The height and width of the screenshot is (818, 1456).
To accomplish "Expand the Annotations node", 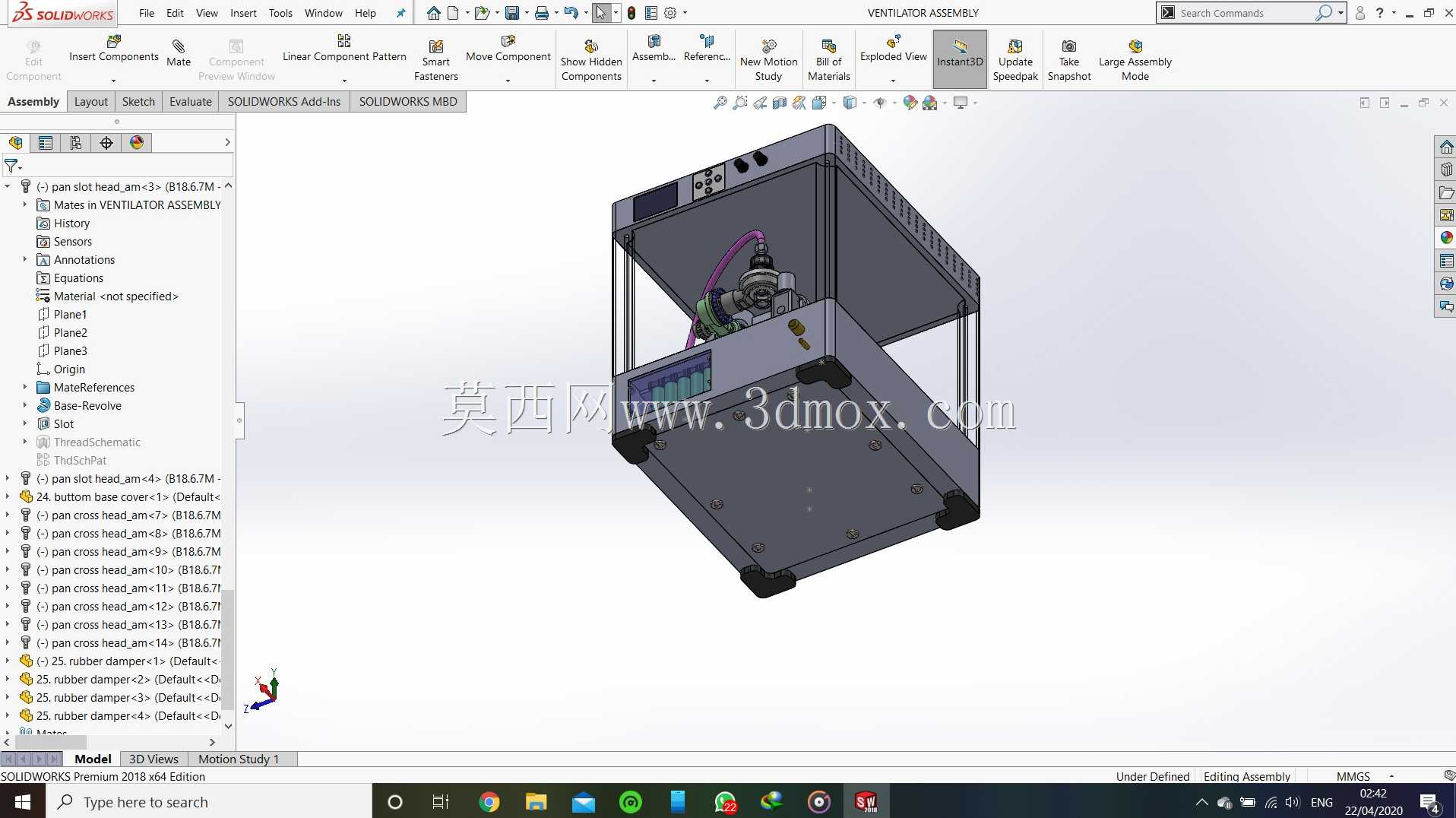I will point(25,259).
